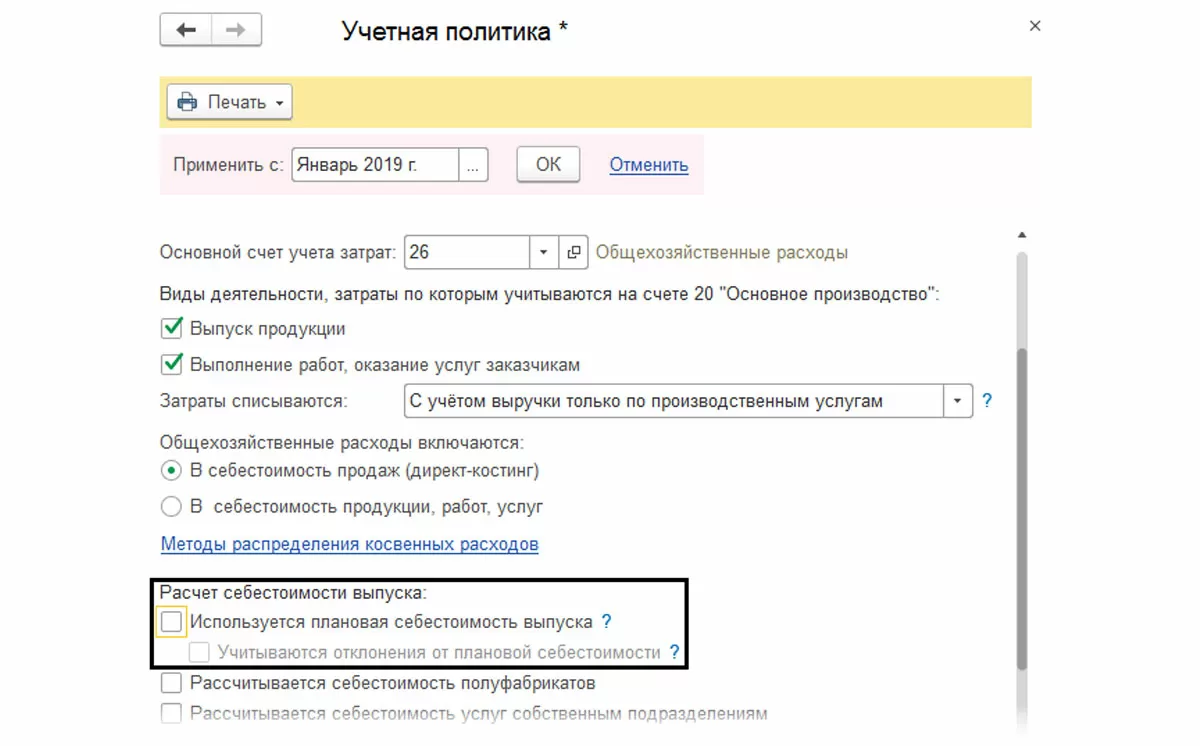
Task: Open help for planned cost usage
Action: [x=606, y=622]
